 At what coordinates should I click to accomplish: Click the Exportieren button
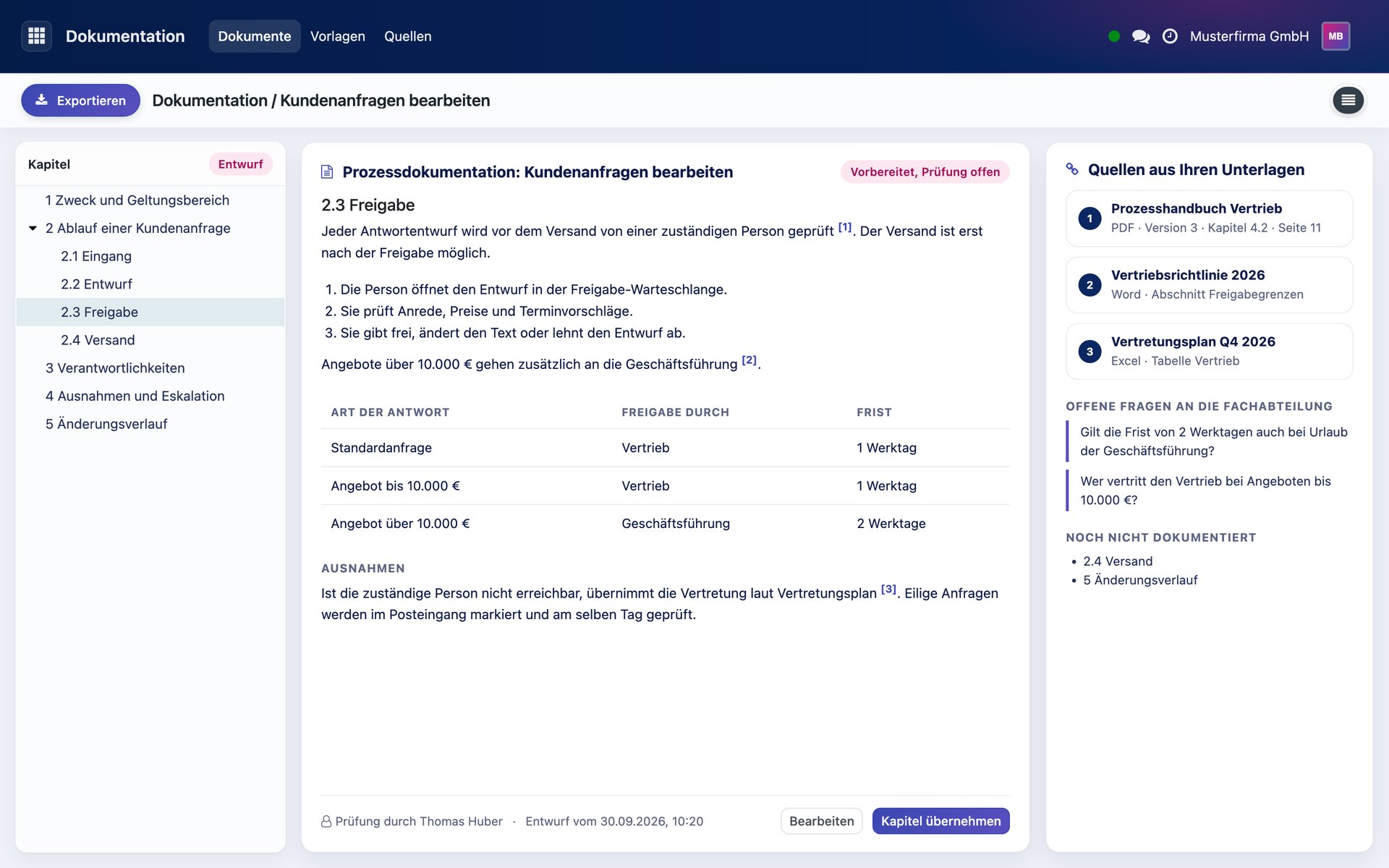click(80, 101)
